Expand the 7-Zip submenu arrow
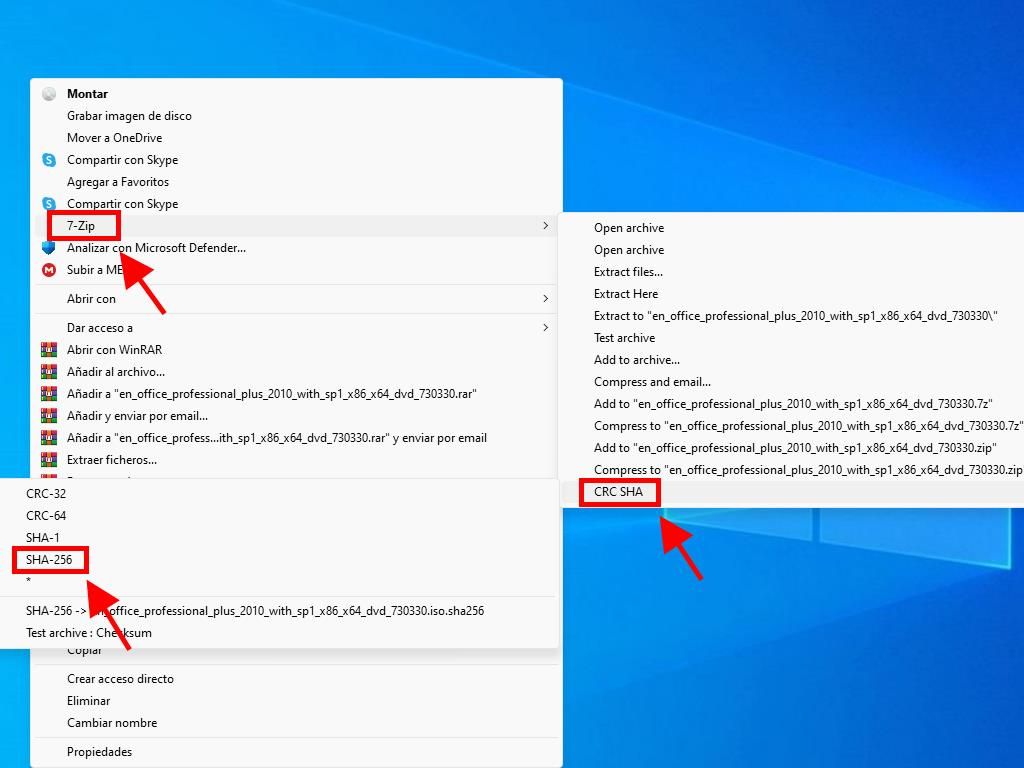1024x768 pixels. 545,226
